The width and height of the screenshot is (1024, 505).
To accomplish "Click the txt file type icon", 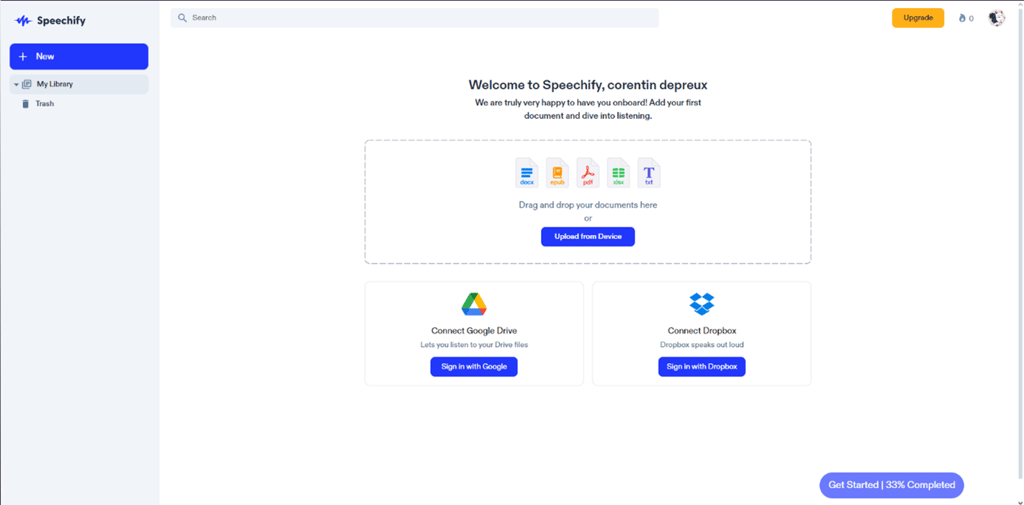I will (649, 173).
